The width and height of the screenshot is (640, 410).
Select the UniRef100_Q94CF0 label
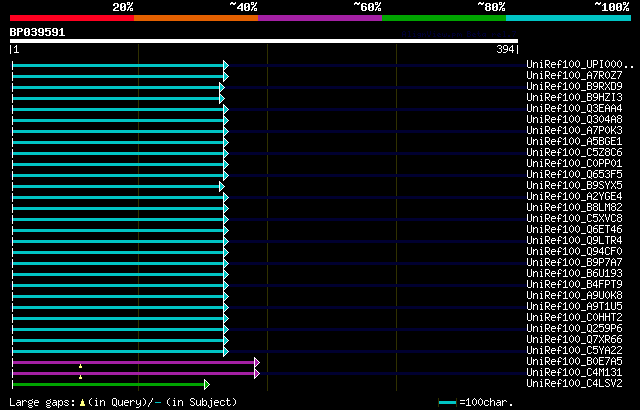coord(574,252)
